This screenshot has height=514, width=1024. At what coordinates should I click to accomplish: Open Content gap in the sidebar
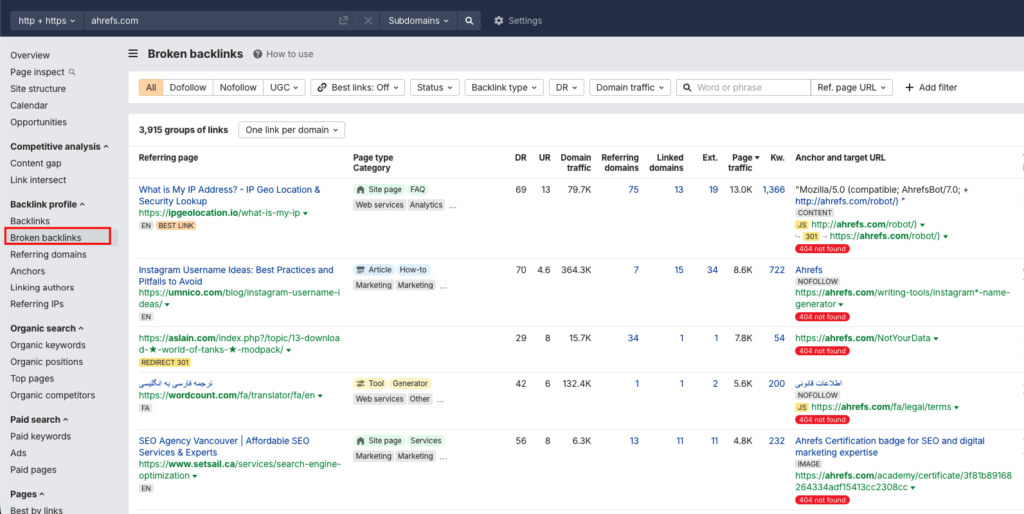pos(36,163)
